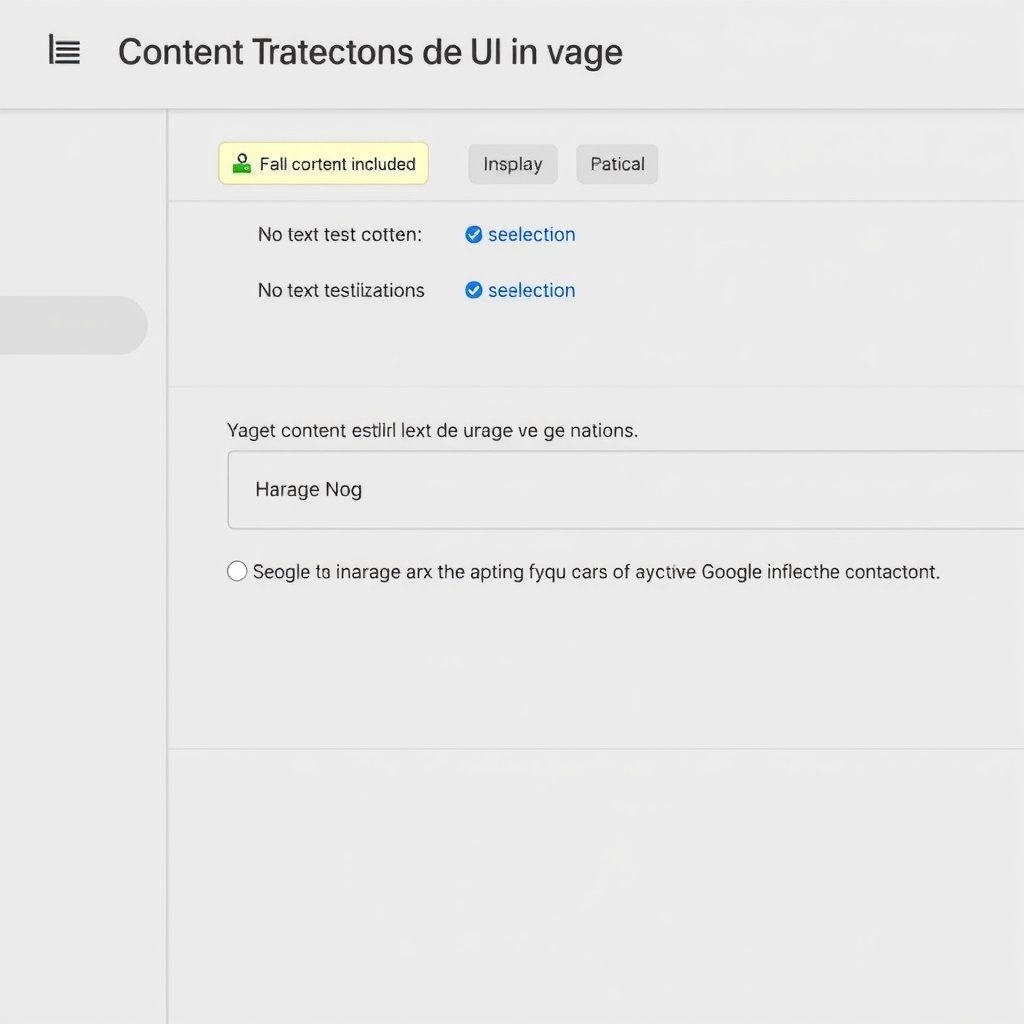Click the No text test cotten label
The image size is (1024, 1024).
point(340,234)
